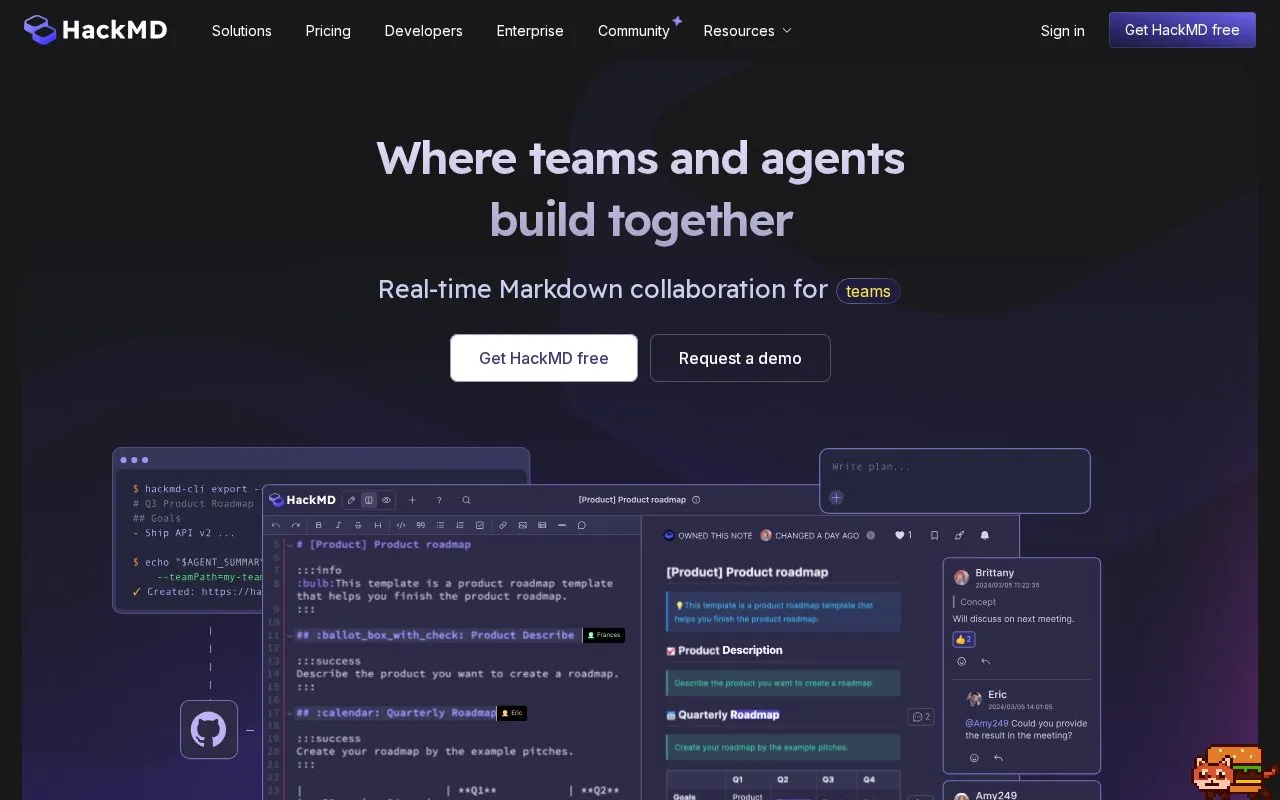Click the info icon beside the note title

point(696,500)
